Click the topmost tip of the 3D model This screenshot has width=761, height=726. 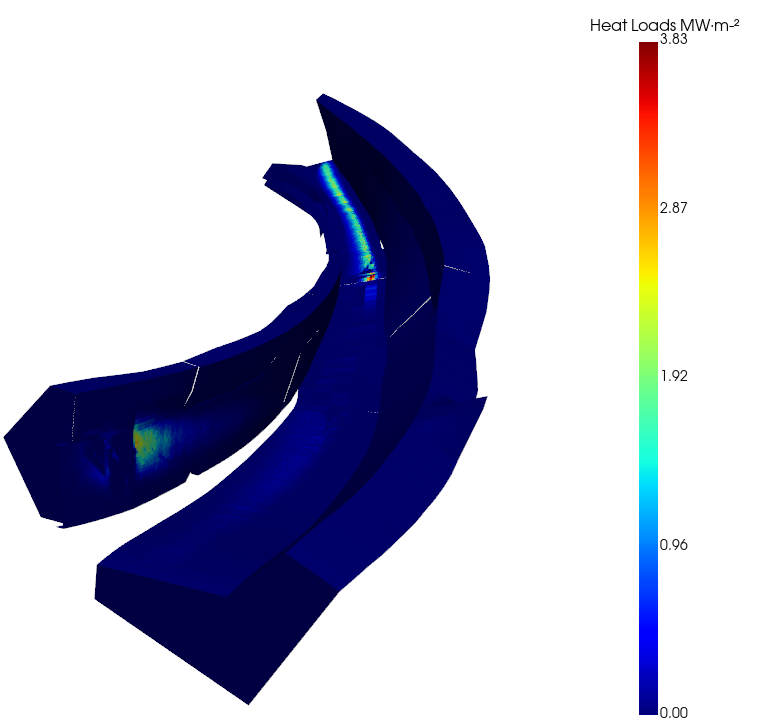tap(321, 97)
